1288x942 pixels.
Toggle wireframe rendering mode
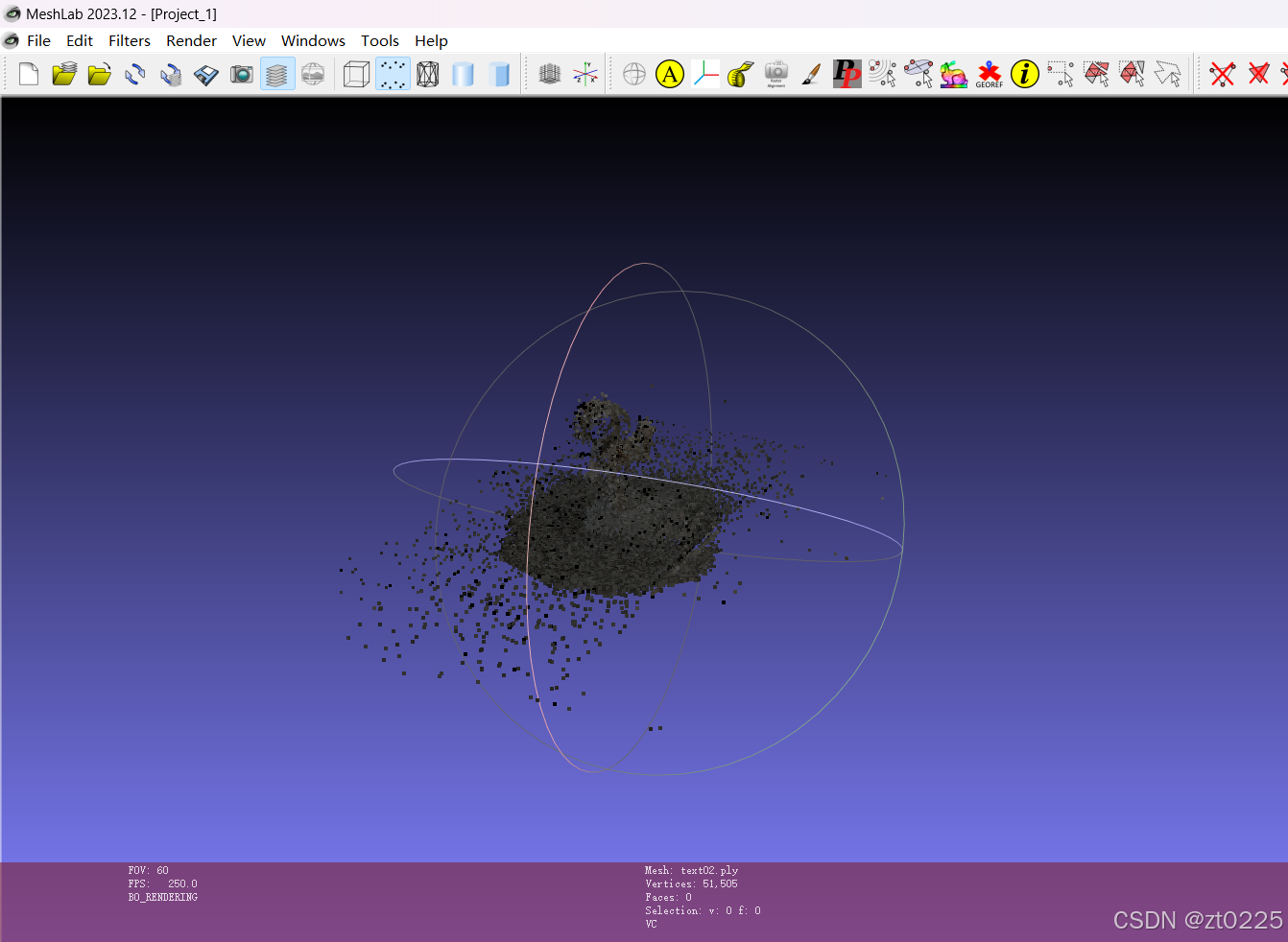[428, 74]
